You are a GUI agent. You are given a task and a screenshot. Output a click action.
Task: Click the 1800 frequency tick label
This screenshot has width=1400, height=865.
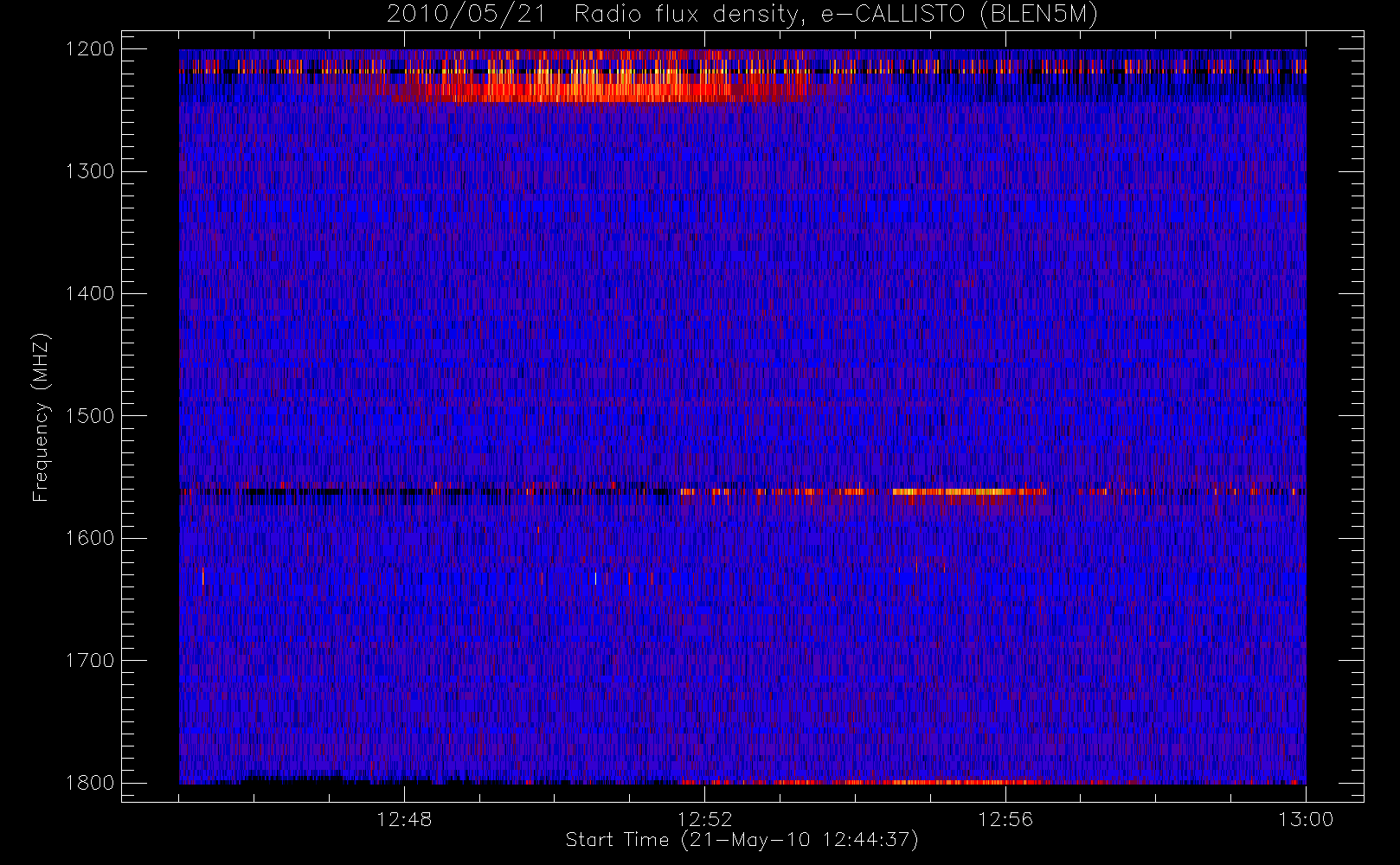pyautogui.click(x=90, y=783)
